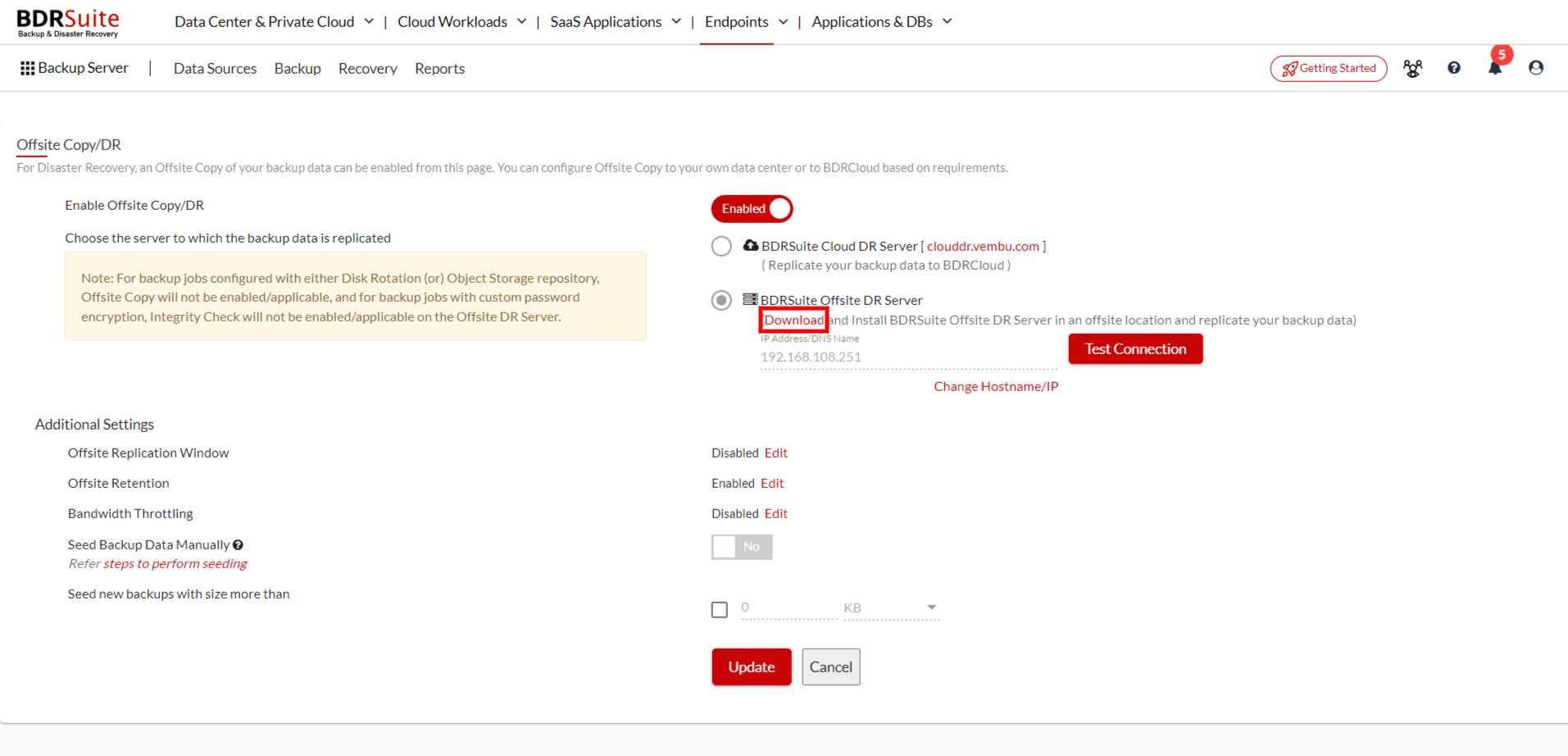Open the community users icon

(x=1412, y=68)
